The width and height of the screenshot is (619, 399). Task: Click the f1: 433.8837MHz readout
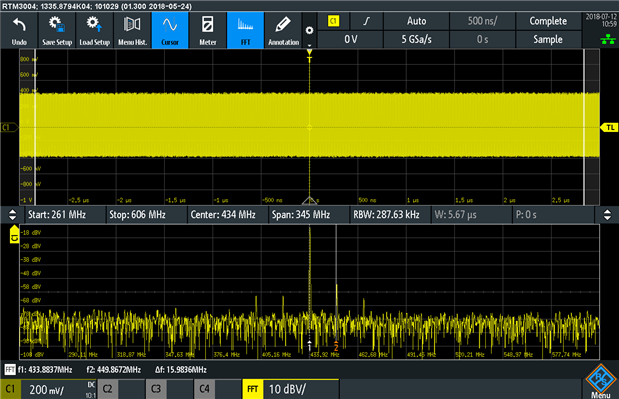click(x=45, y=370)
